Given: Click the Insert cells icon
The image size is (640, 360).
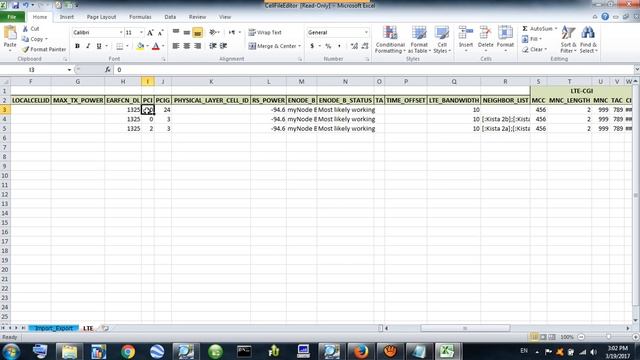Looking at the screenshot, I should click(x=466, y=33).
